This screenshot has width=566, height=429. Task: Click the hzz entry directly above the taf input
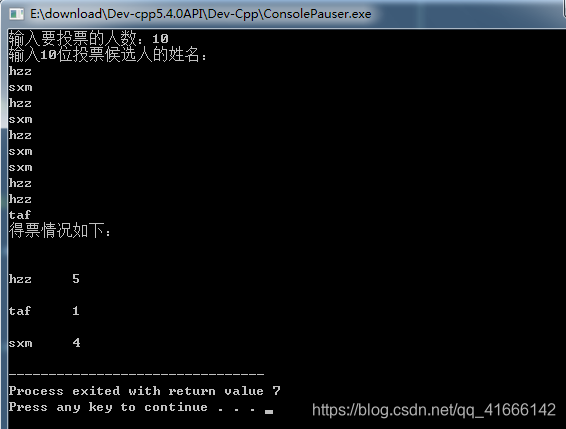pos(20,199)
